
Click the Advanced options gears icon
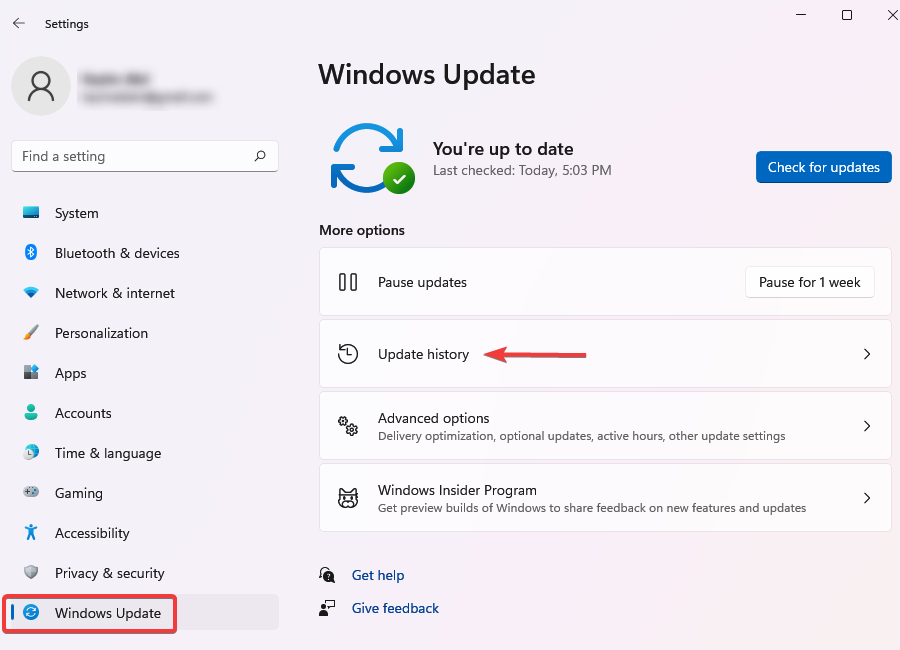(348, 426)
